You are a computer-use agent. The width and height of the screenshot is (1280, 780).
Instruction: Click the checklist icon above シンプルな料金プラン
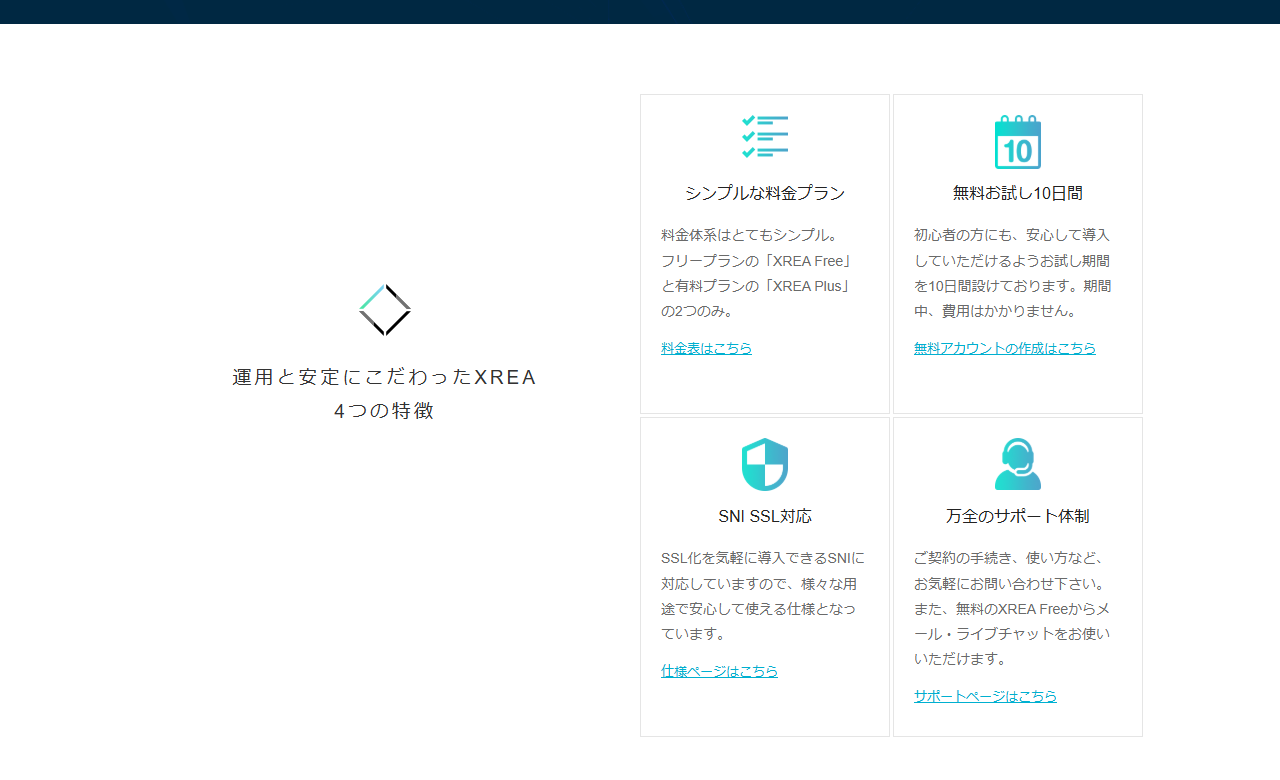(x=765, y=136)
